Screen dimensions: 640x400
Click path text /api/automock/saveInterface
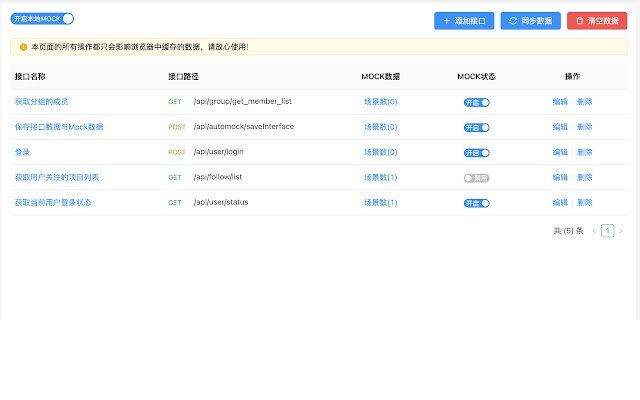click(244, 127)
